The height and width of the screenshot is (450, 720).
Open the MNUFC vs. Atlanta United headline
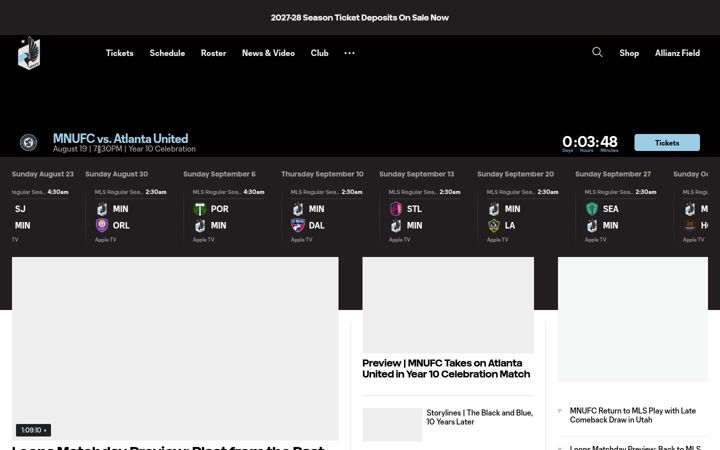coord(120,138)
